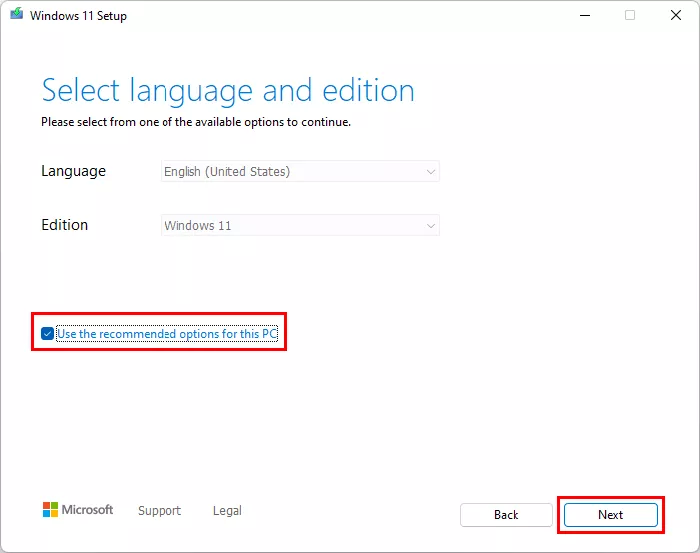Click the Next button
Viewport: 700px width, 553px height.
coord(611,515)
